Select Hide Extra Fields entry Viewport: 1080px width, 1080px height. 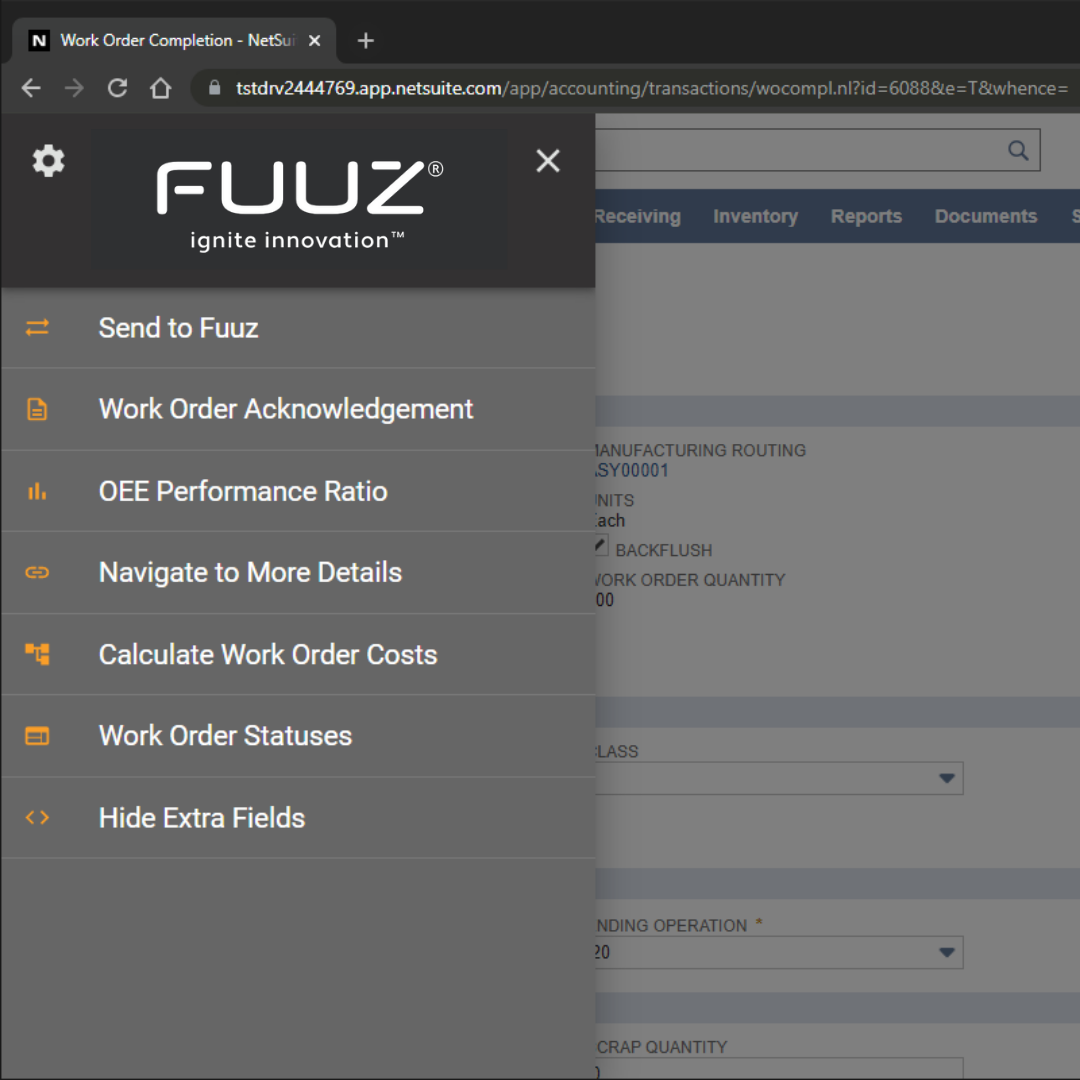tap(298, 818)
